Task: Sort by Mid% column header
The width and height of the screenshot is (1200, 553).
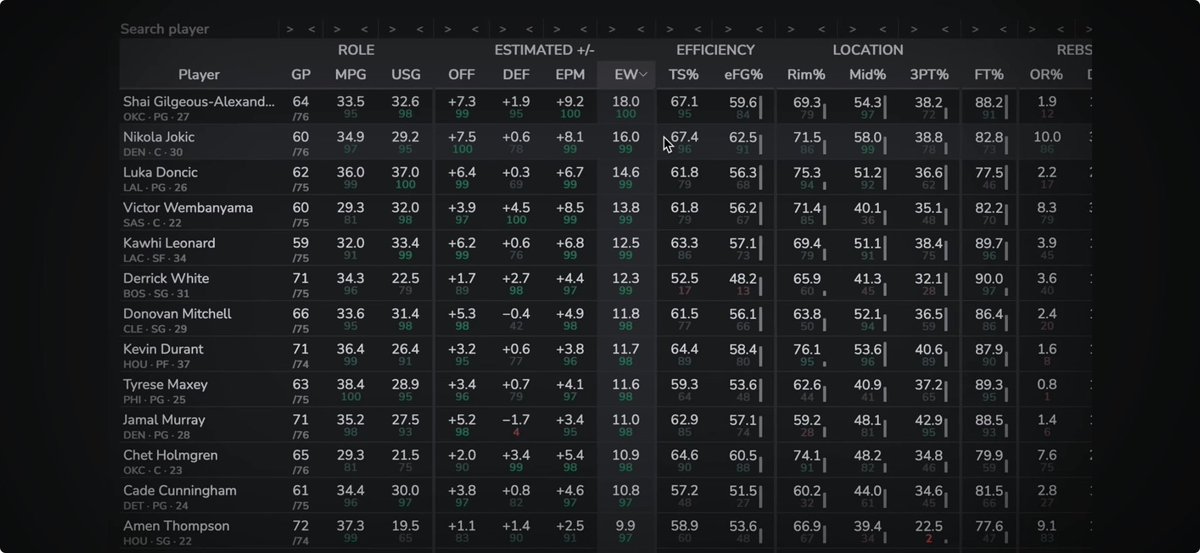Action: [867, 75]
